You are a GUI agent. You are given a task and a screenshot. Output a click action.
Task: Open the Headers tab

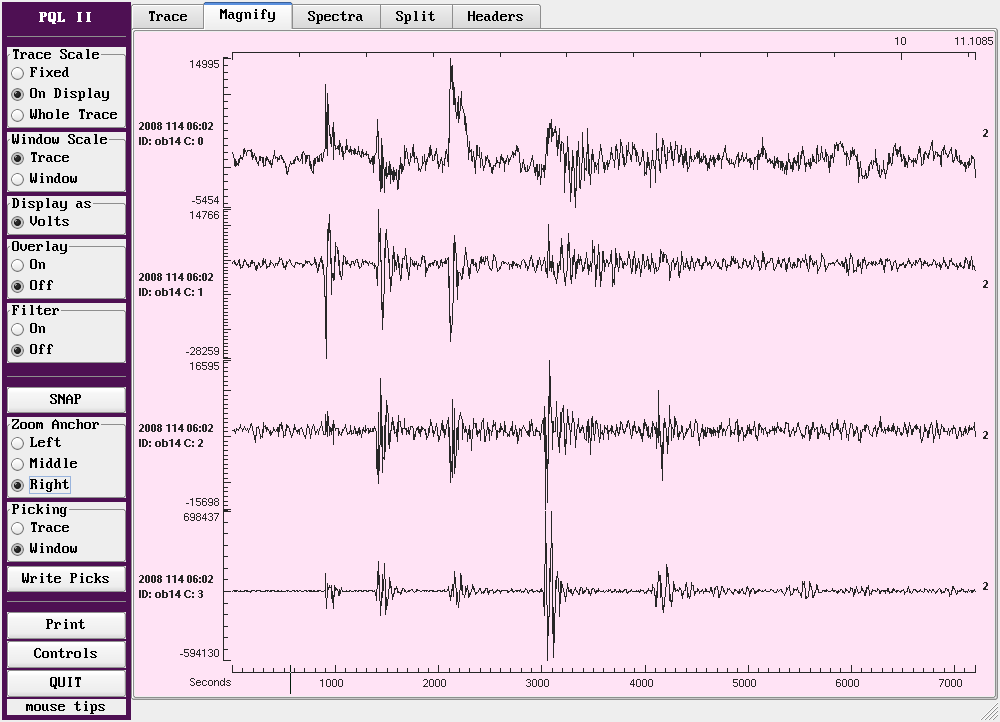point(495,16)
